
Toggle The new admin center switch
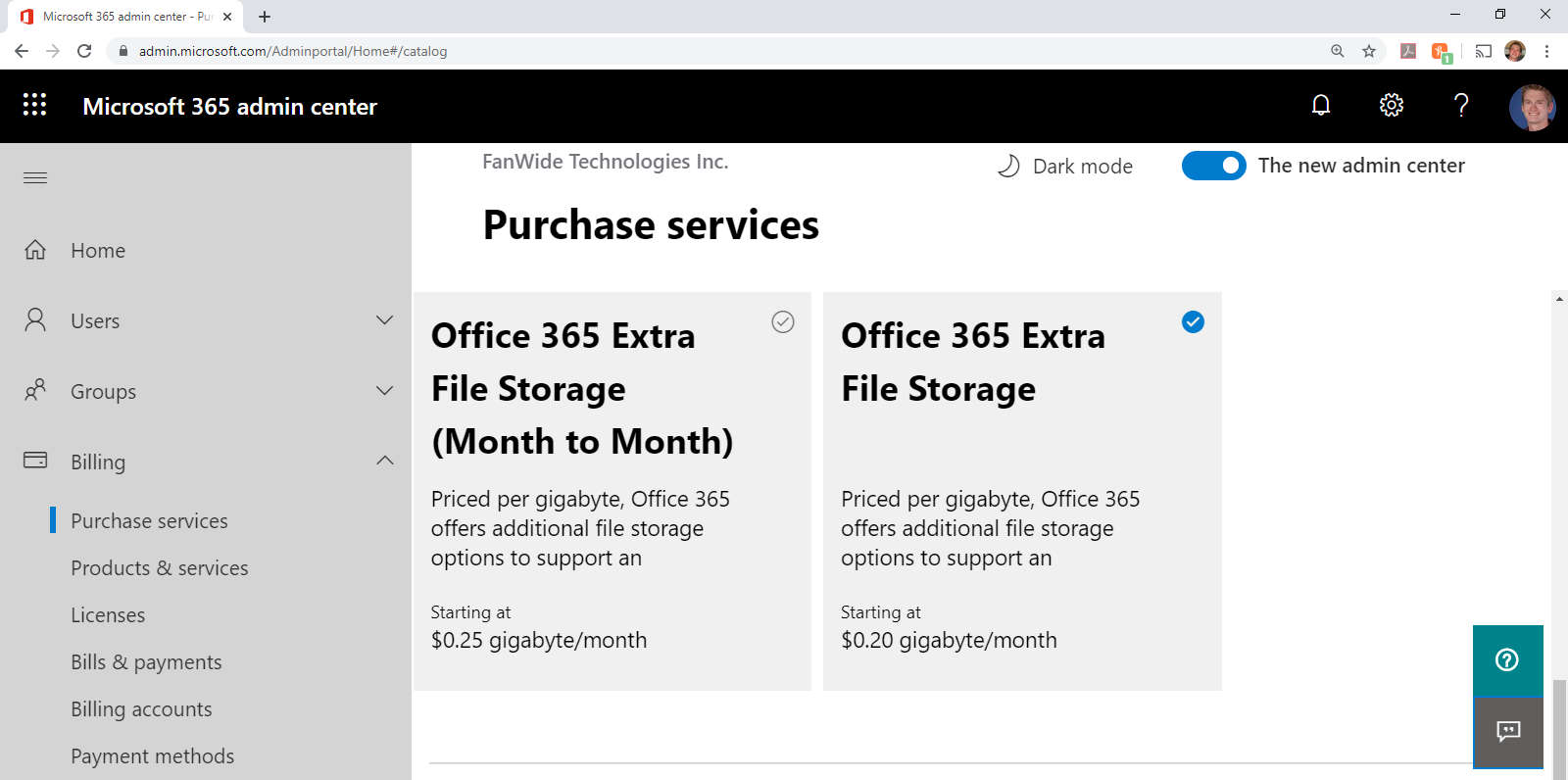coord(1213,166)
